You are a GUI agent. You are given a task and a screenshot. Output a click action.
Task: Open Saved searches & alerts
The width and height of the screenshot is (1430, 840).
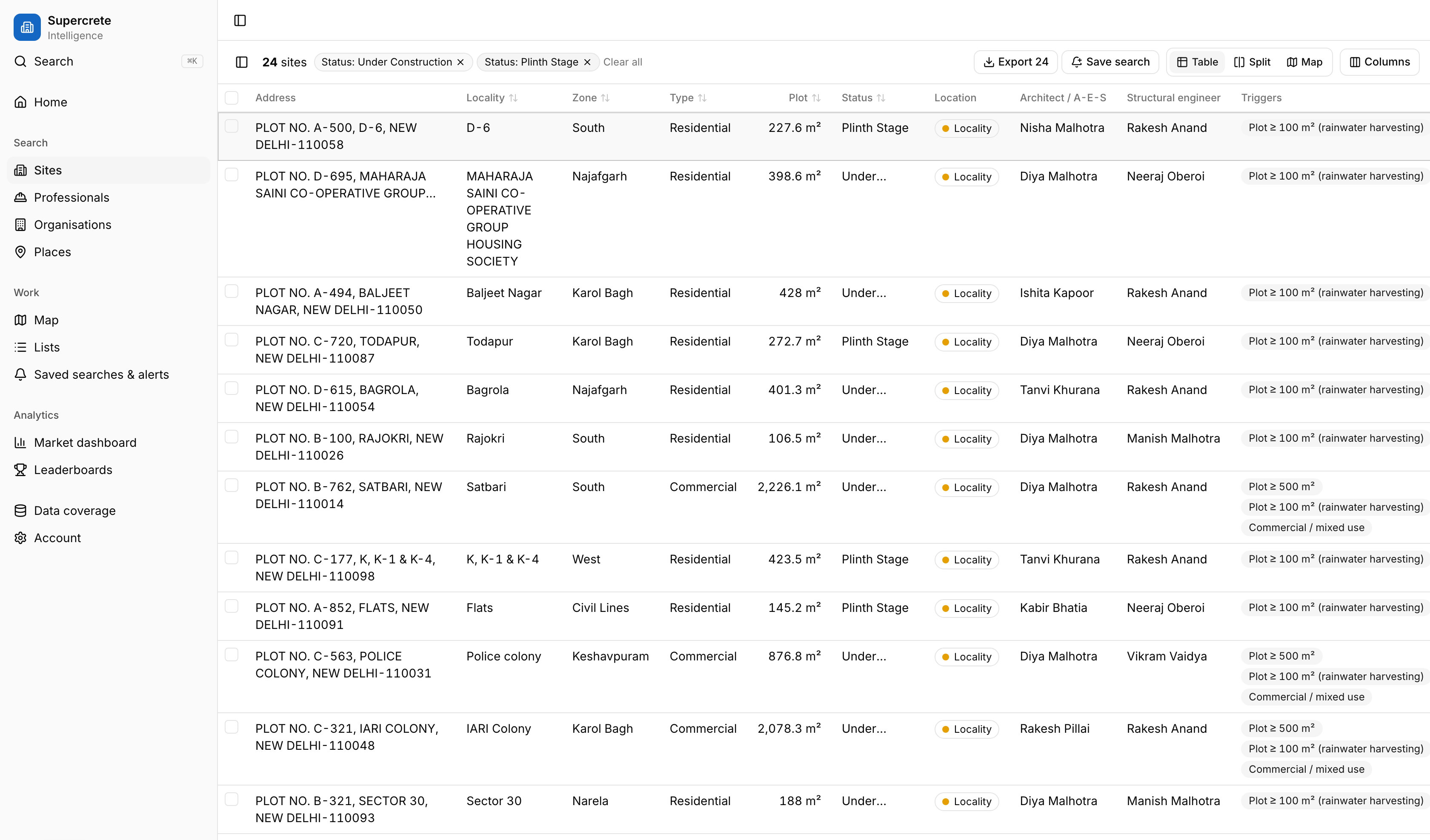click(109, 374)
